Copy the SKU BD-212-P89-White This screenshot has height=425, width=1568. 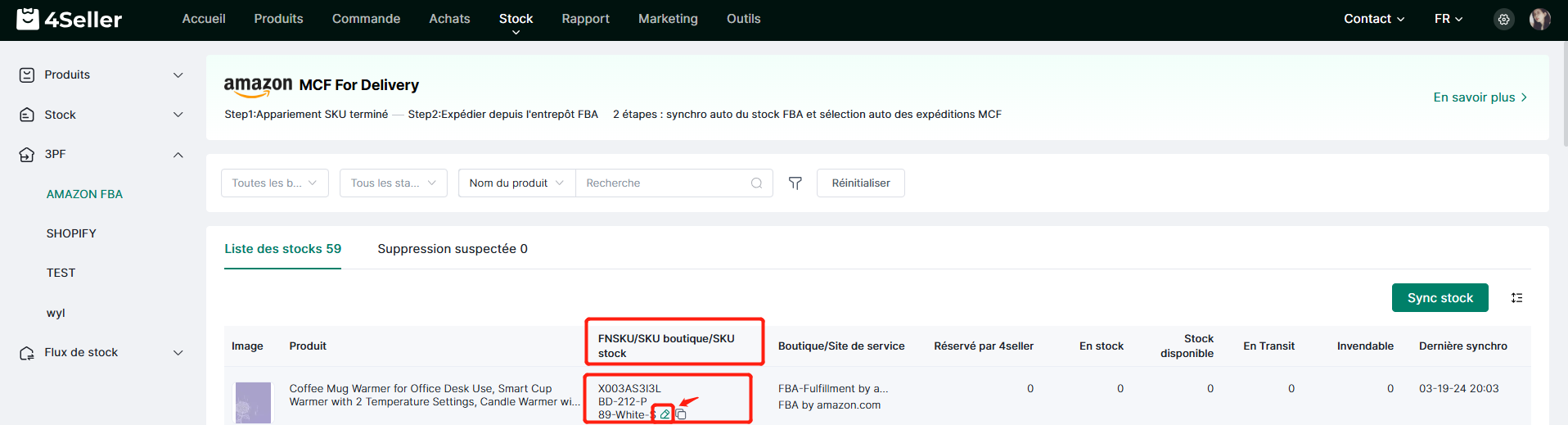pos(681,414)
